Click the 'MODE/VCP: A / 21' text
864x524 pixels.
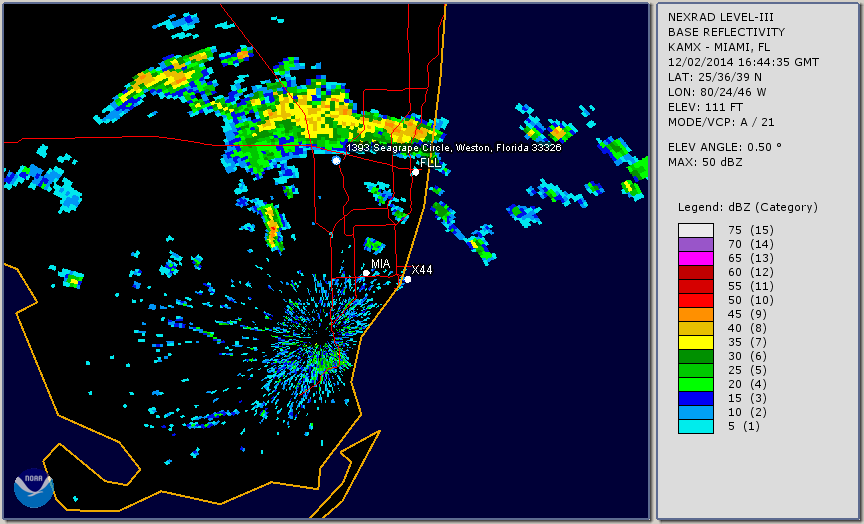pyautogui.click(x=721, y=122)
